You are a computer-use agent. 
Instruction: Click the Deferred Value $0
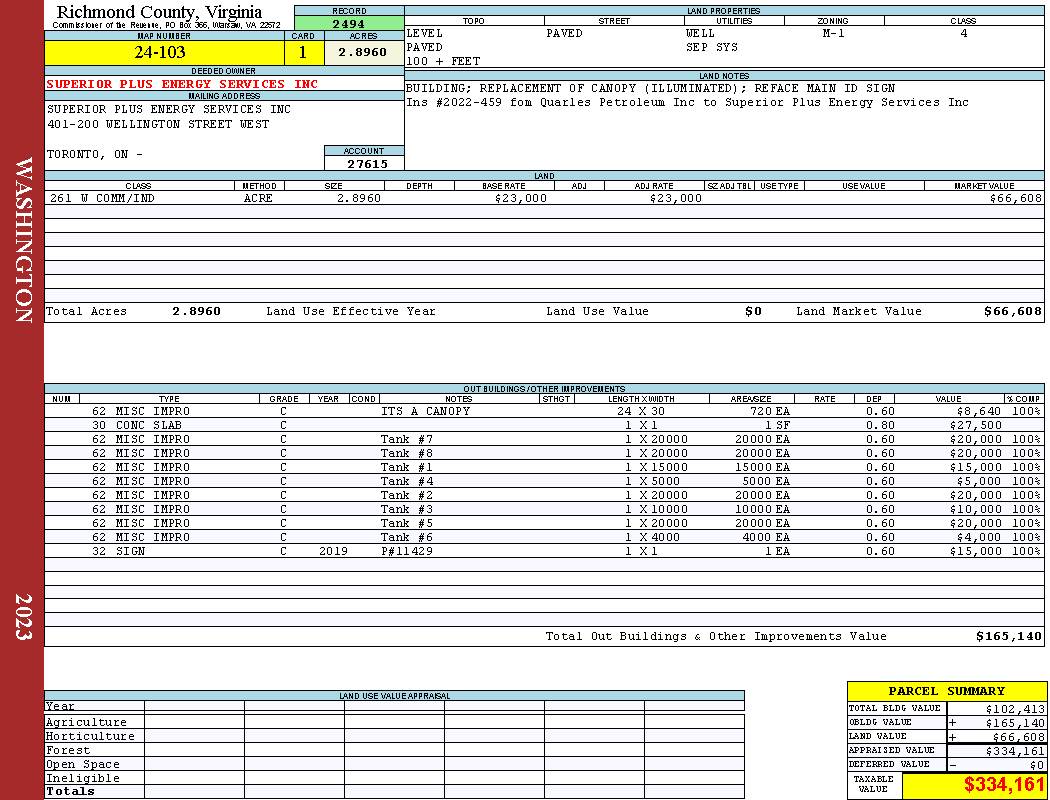click(1037, 765)
